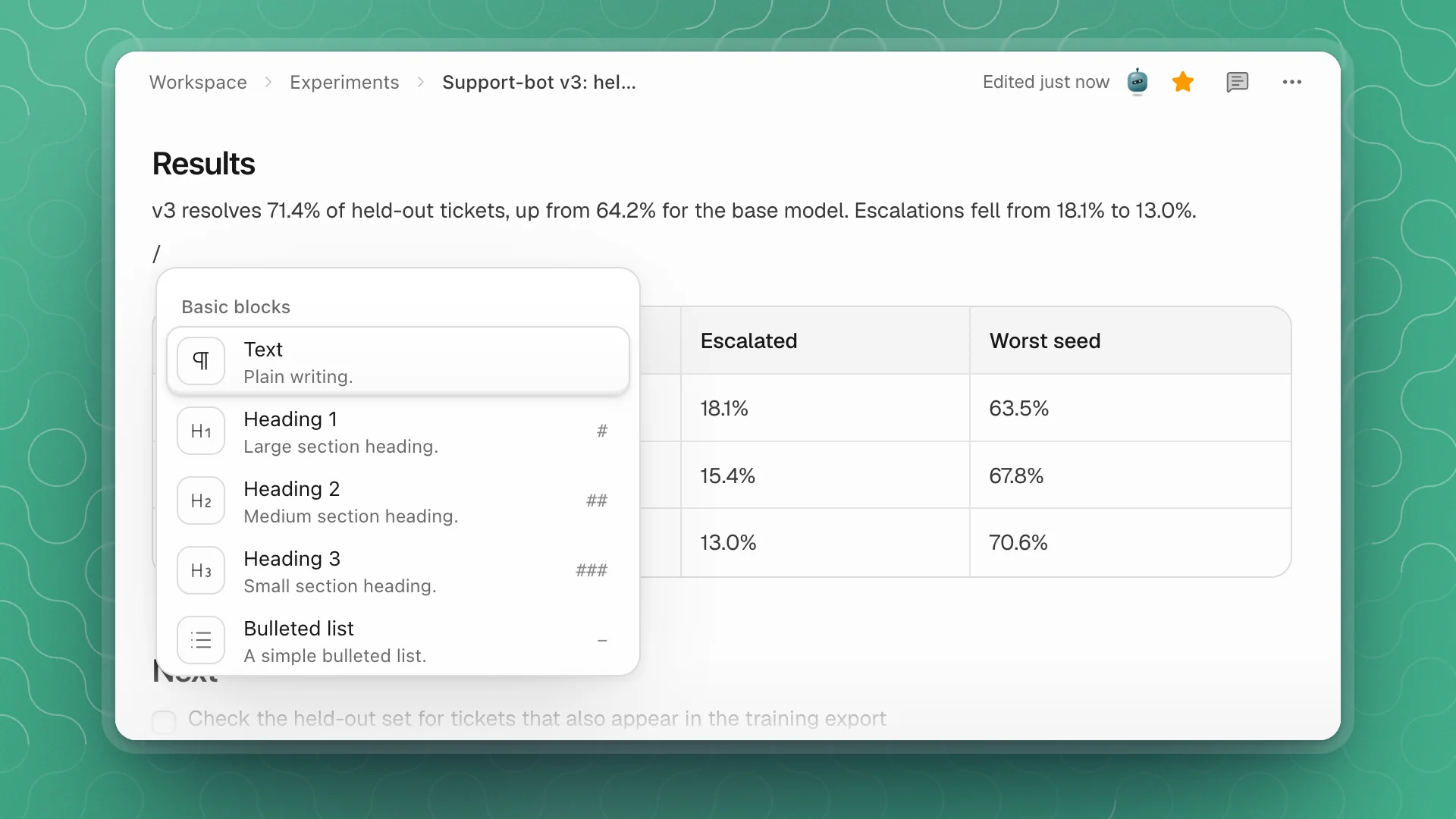Toggle the favorite star icon

click(x=1183, y=82)
